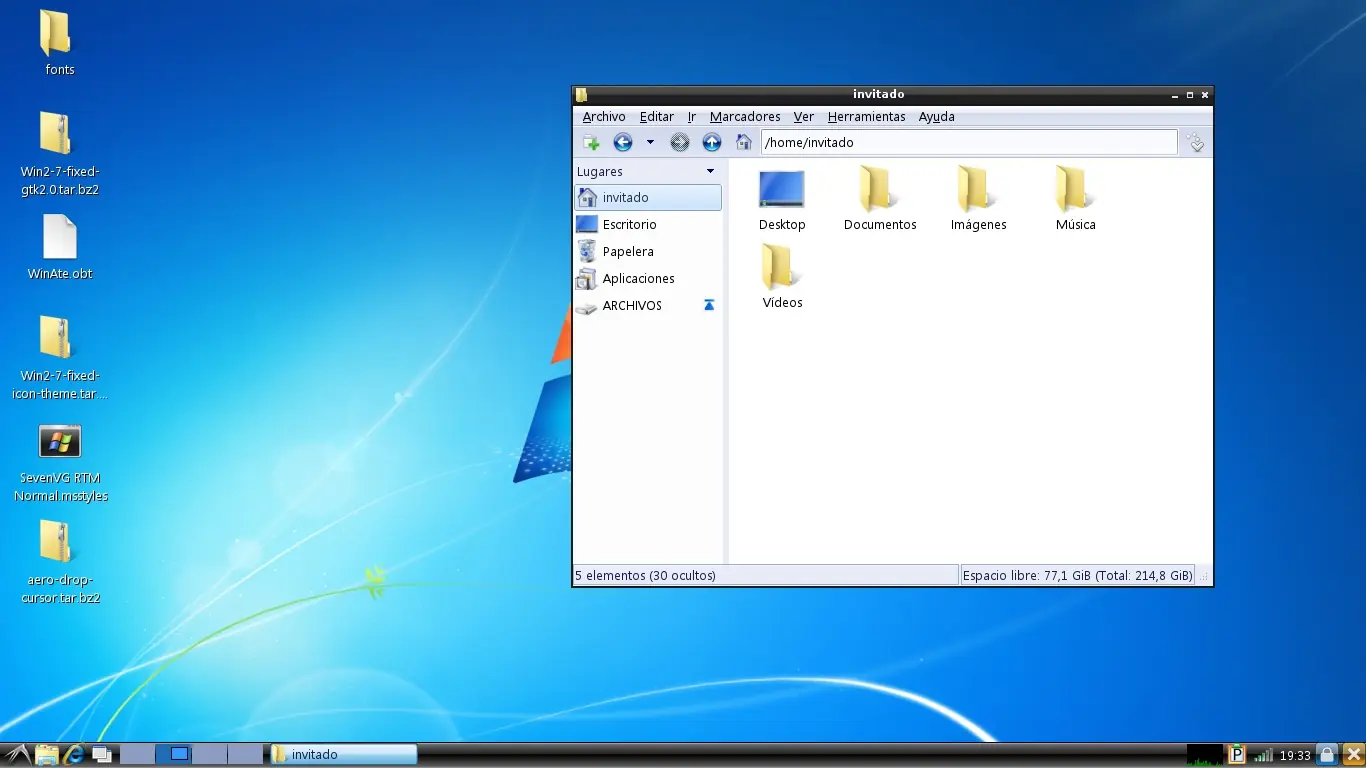Open the Editar menu
The height and width of the screenshot is (768, 1366).
657,117
